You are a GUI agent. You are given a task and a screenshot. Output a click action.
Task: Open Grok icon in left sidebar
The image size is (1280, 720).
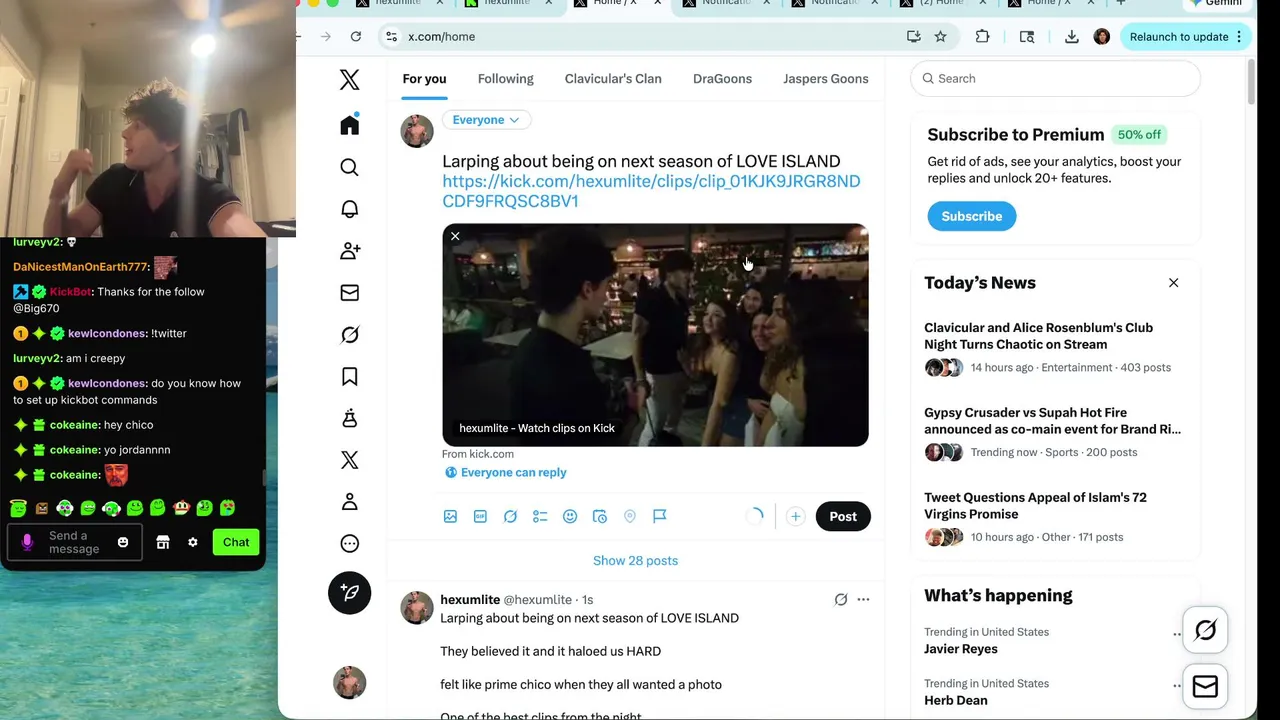tap(349, 335)
